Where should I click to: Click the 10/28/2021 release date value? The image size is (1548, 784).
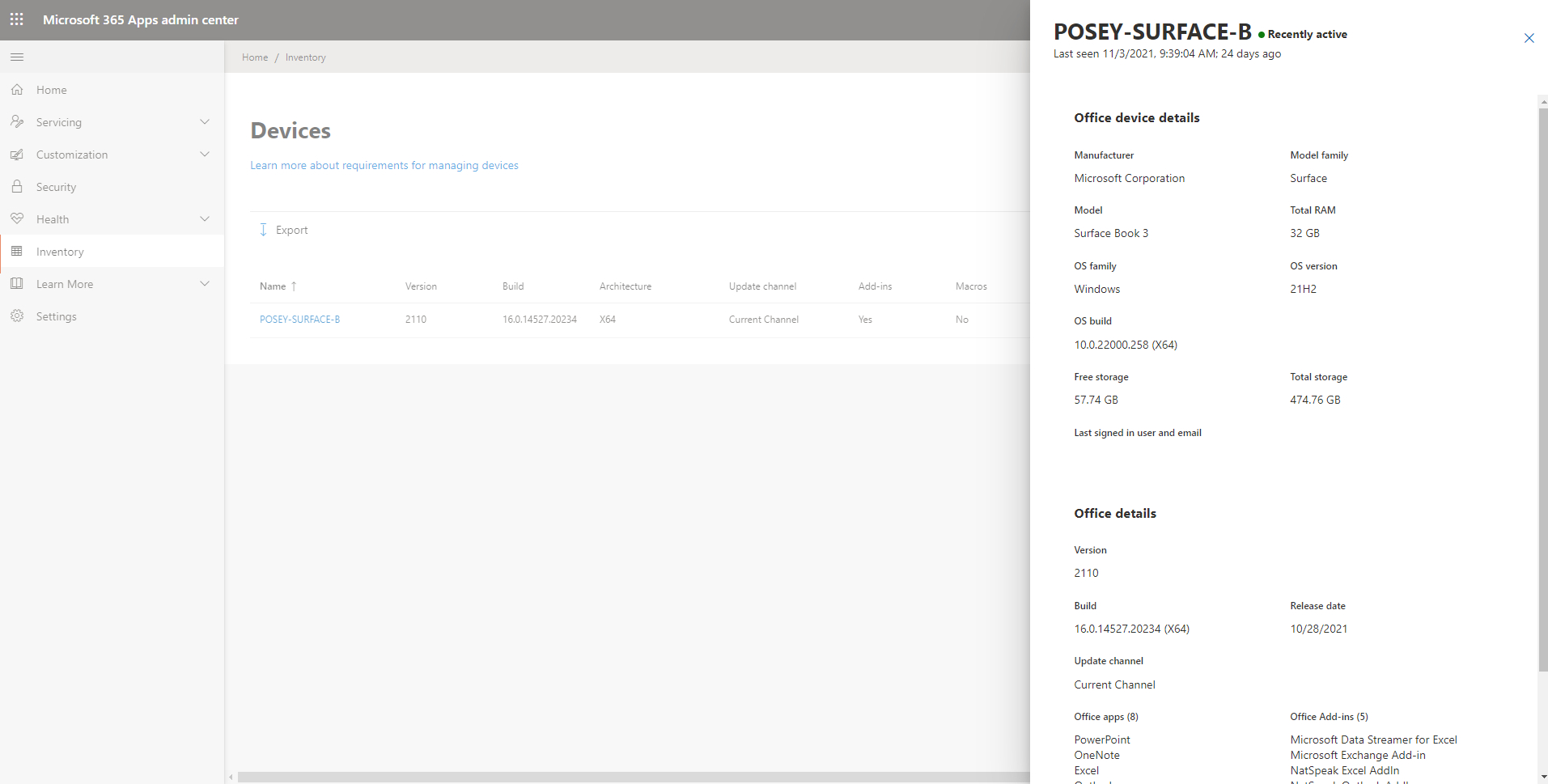pos(1319,629)
